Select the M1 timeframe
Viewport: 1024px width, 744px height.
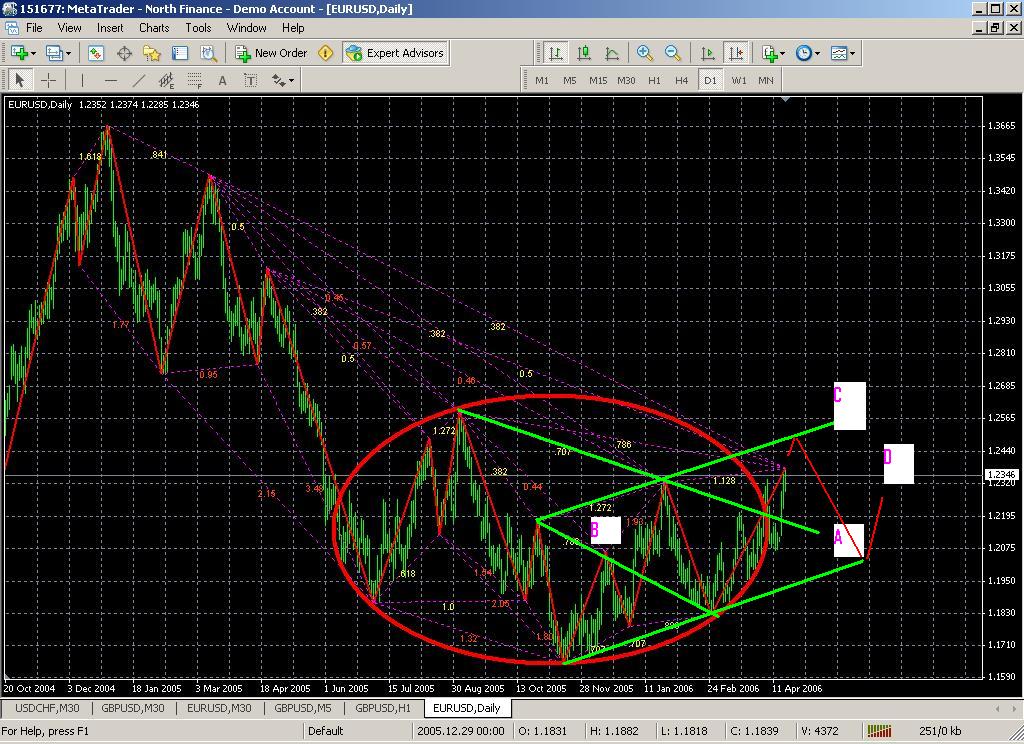click(542, 80)
